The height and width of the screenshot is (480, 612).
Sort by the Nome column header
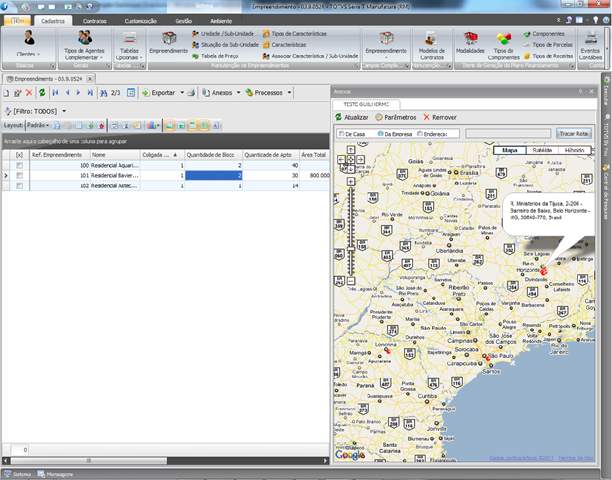[115, 155]
